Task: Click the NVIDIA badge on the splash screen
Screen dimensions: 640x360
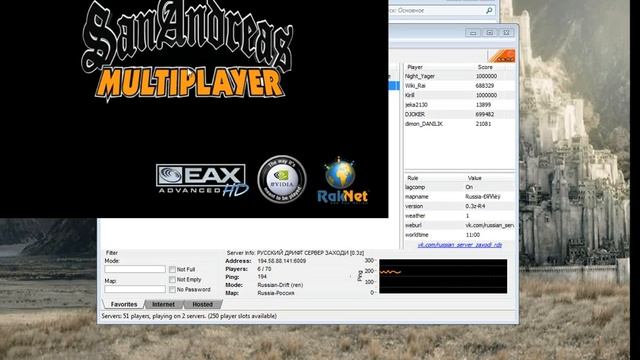Action: click(282, 179)
